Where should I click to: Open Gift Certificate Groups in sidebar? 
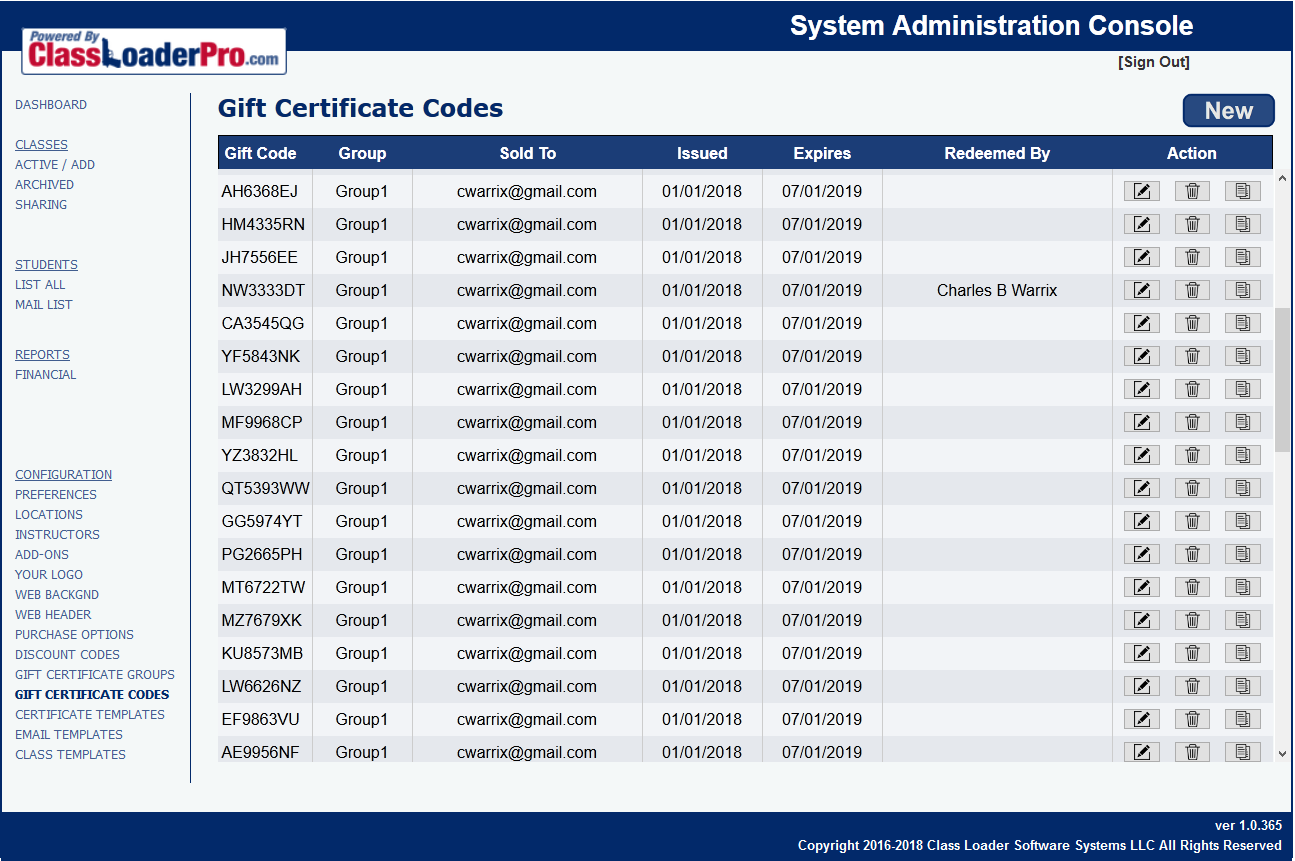95,675
